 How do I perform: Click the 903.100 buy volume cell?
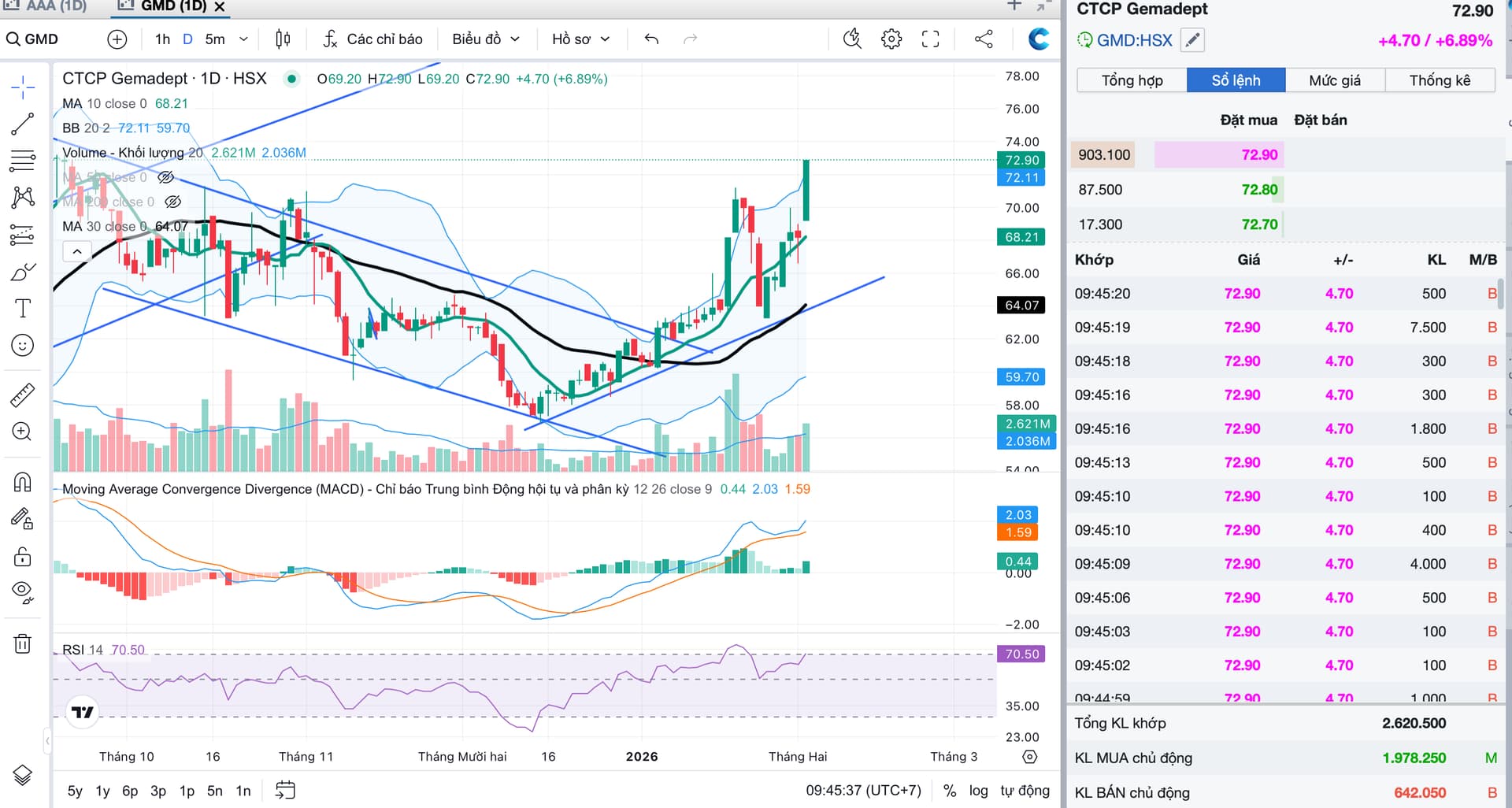point(1104,155)
